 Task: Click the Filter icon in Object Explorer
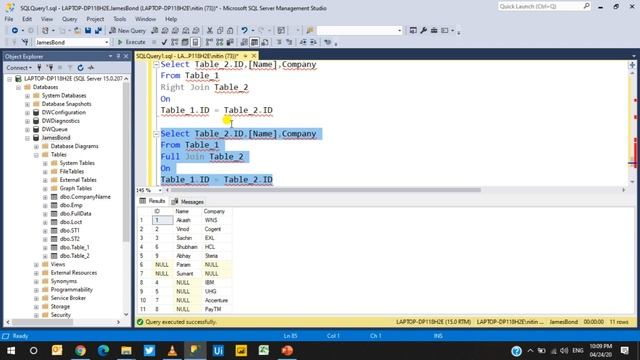pos(70,68)
